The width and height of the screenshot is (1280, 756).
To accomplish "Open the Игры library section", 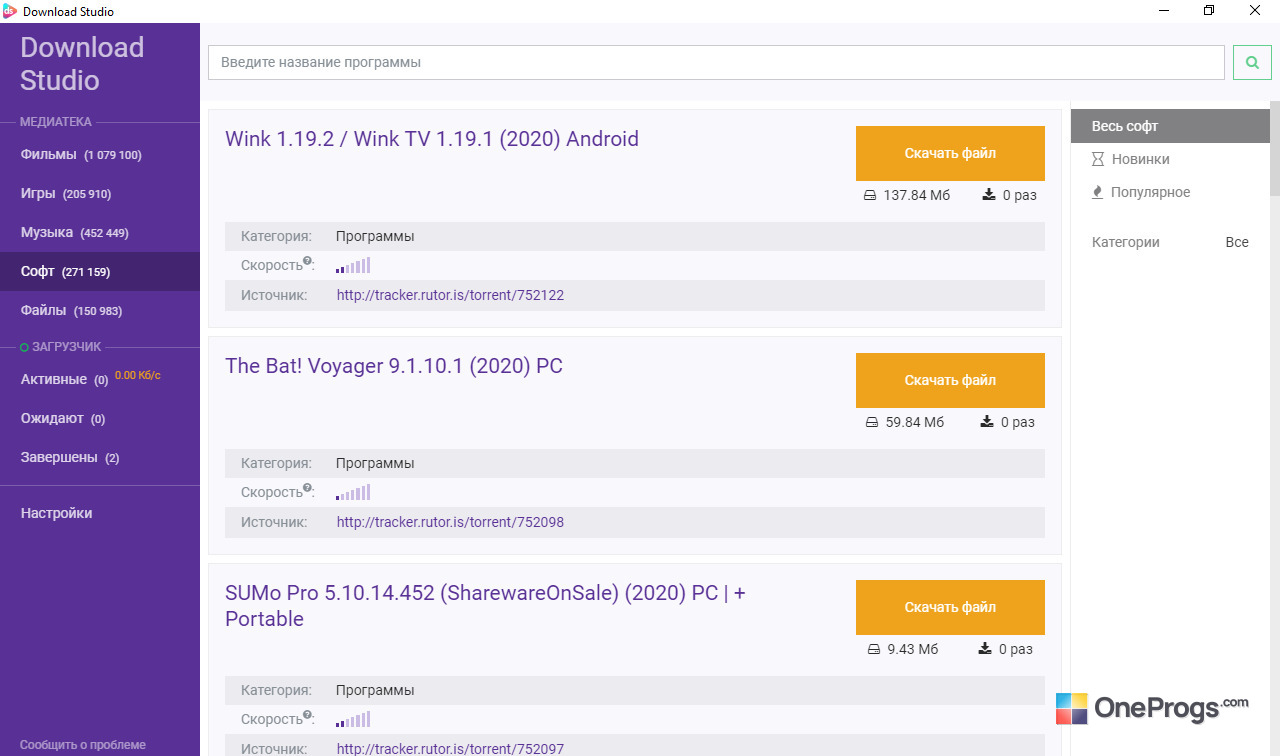I will point(100,194).
